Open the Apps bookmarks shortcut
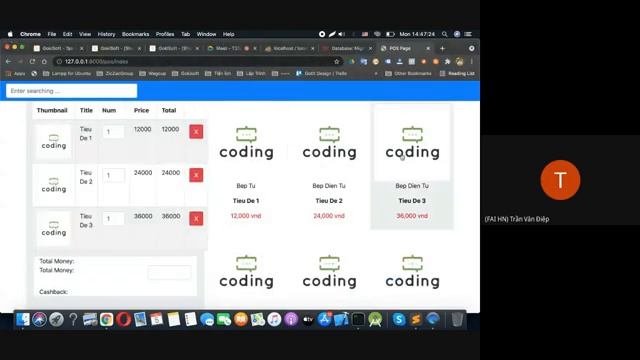Image resolution: width=640 pixels, height=360 pixels. coord(16,73)
